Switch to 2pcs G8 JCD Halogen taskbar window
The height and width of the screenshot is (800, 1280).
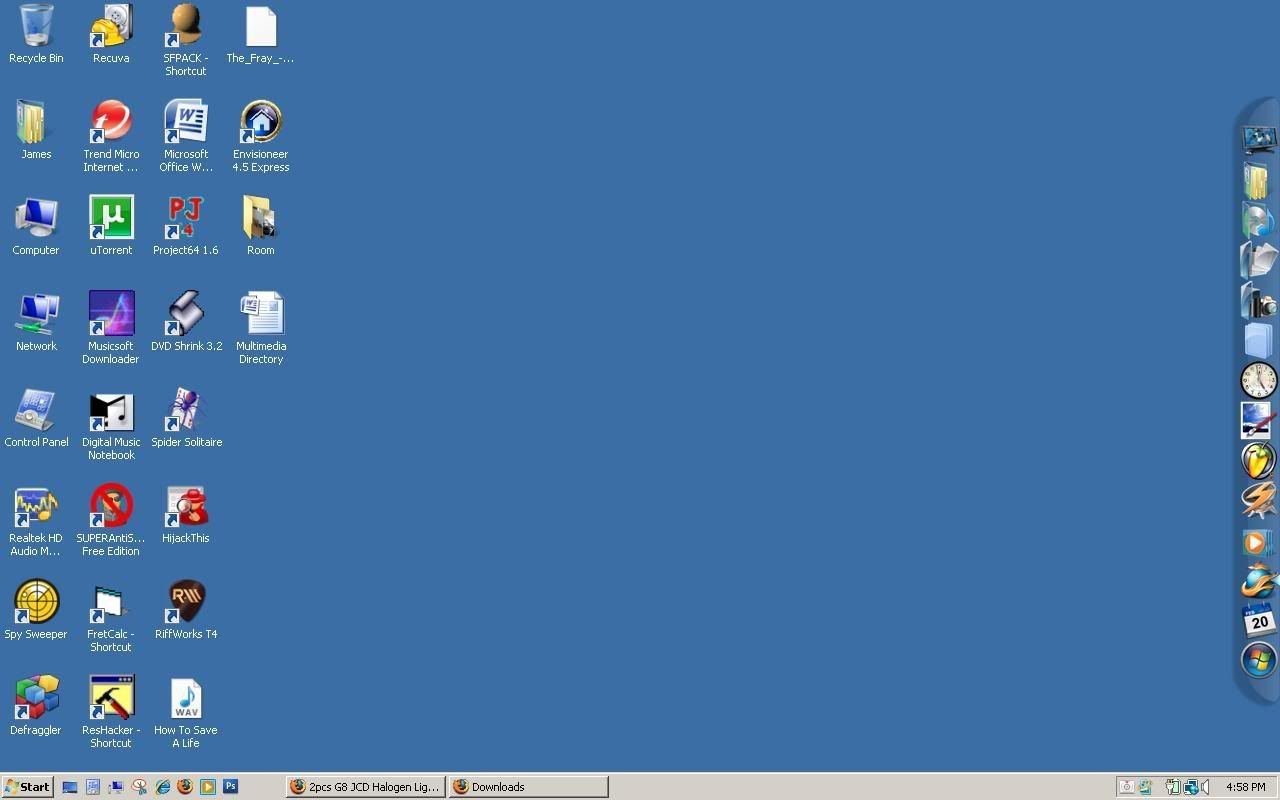[365, 787]
